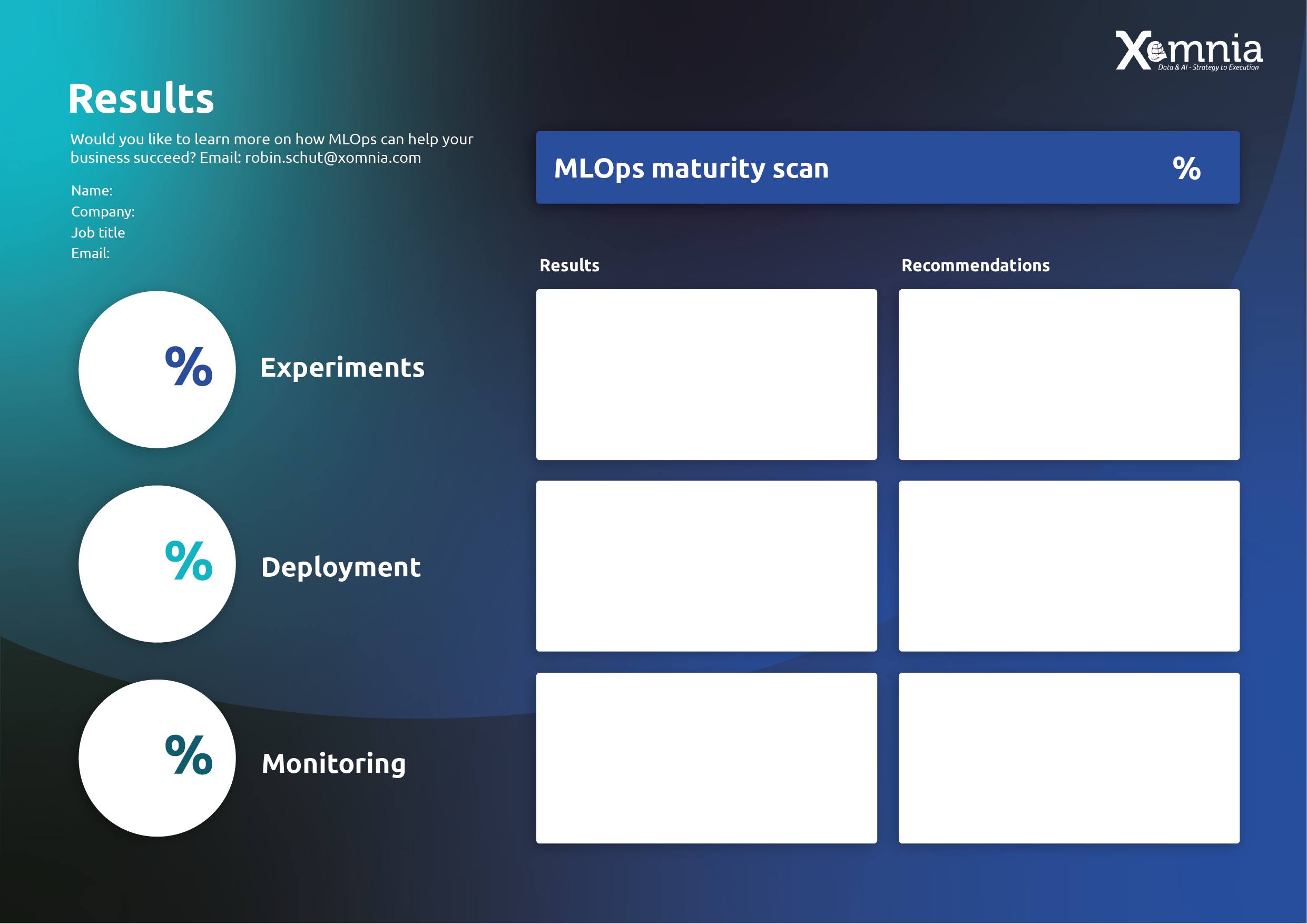Click the Email field label
Image resolution: width=1307 pixels, height=924 pixels.
pyautogui.click(x=91, y=253)
